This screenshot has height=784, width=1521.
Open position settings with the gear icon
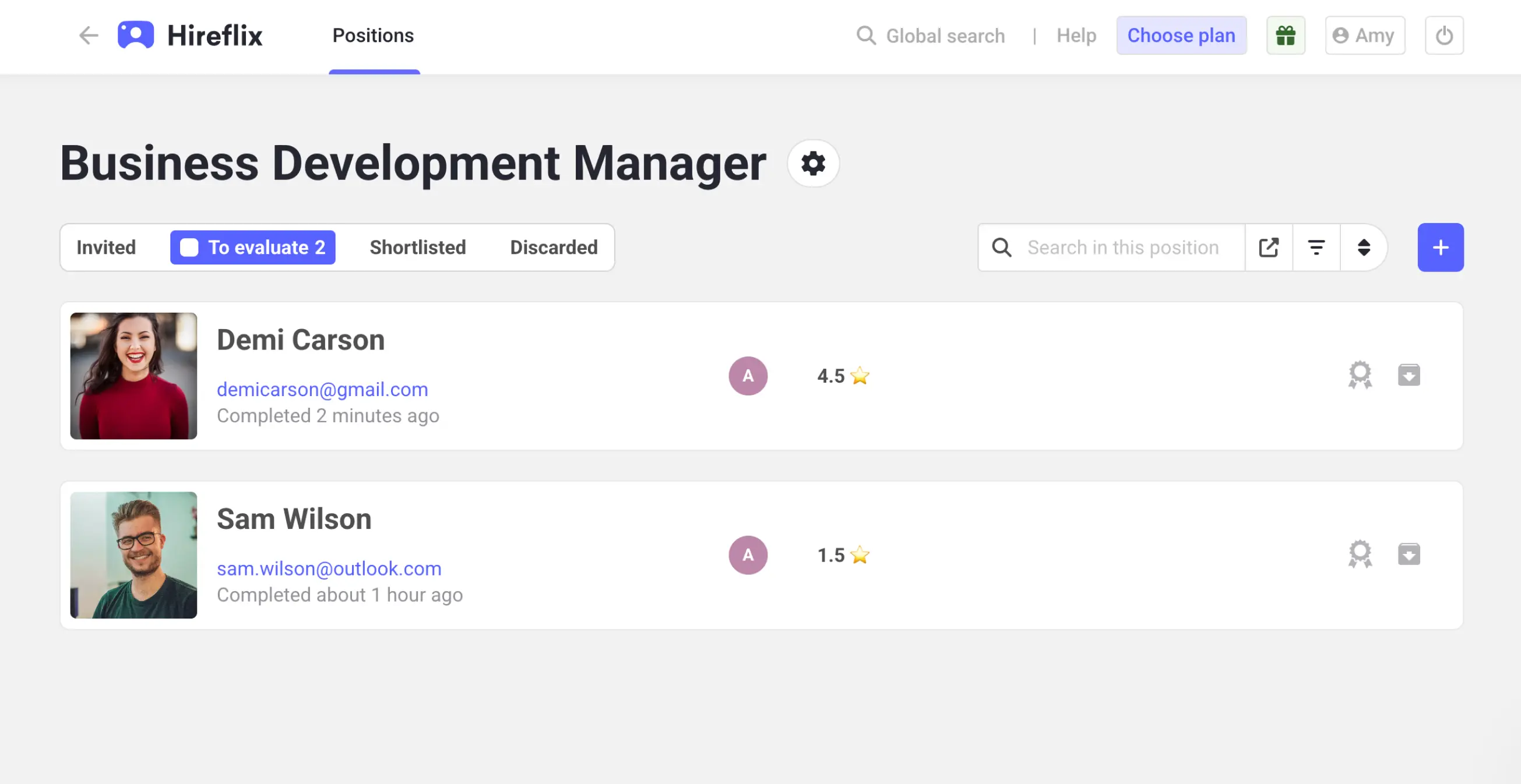[813, 164]
